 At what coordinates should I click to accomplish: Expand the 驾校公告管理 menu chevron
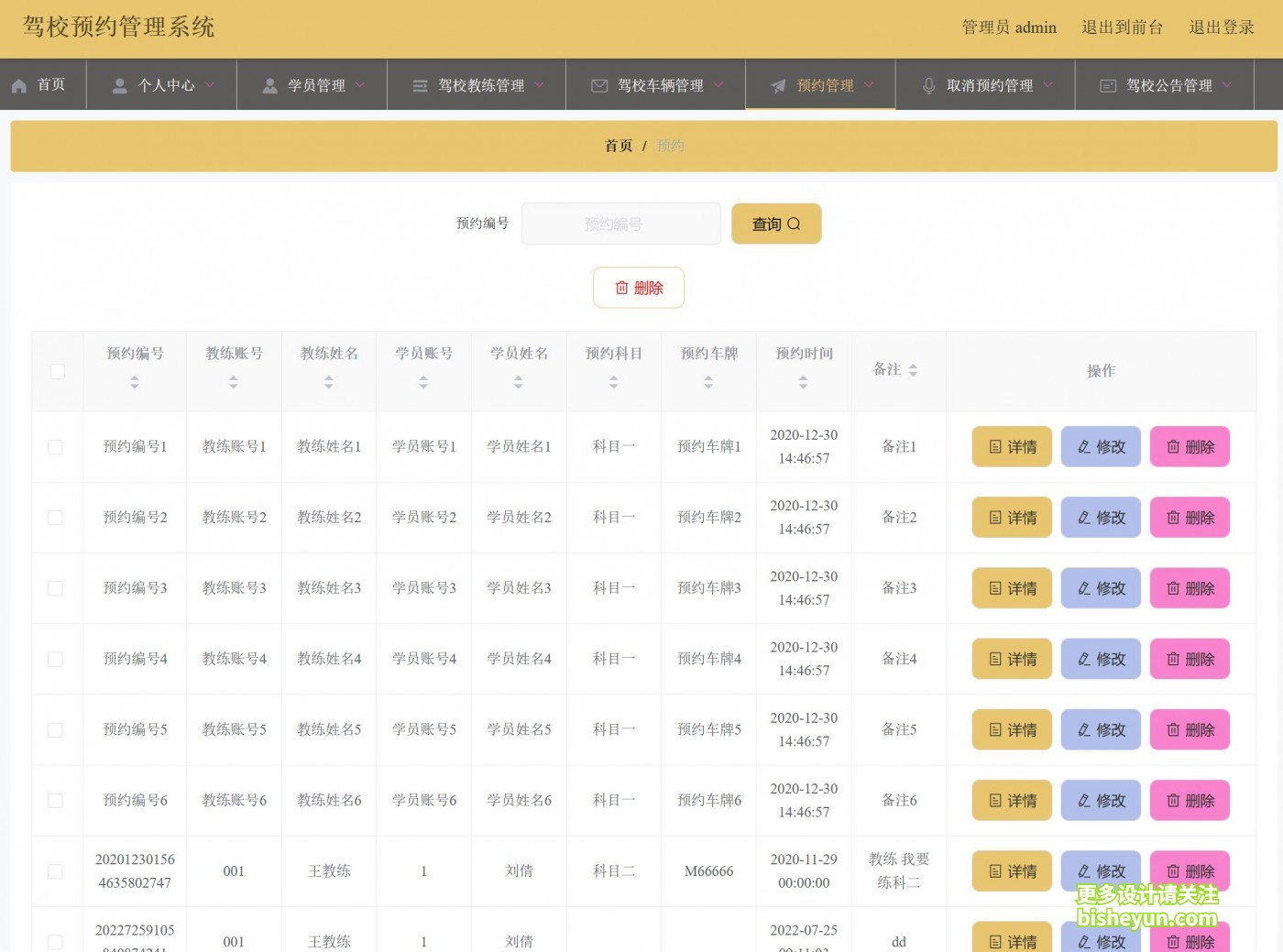tap(1227, 84)
